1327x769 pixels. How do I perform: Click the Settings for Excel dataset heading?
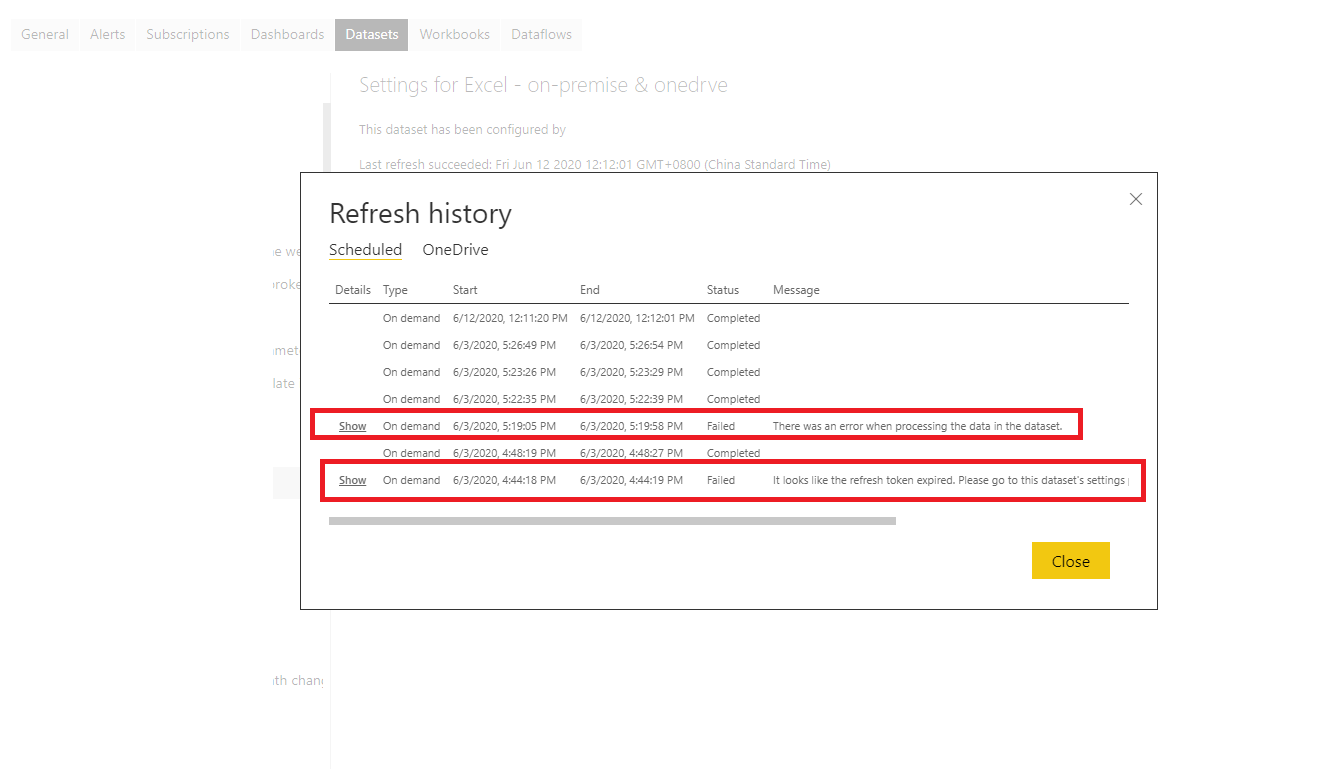point(543,85)
